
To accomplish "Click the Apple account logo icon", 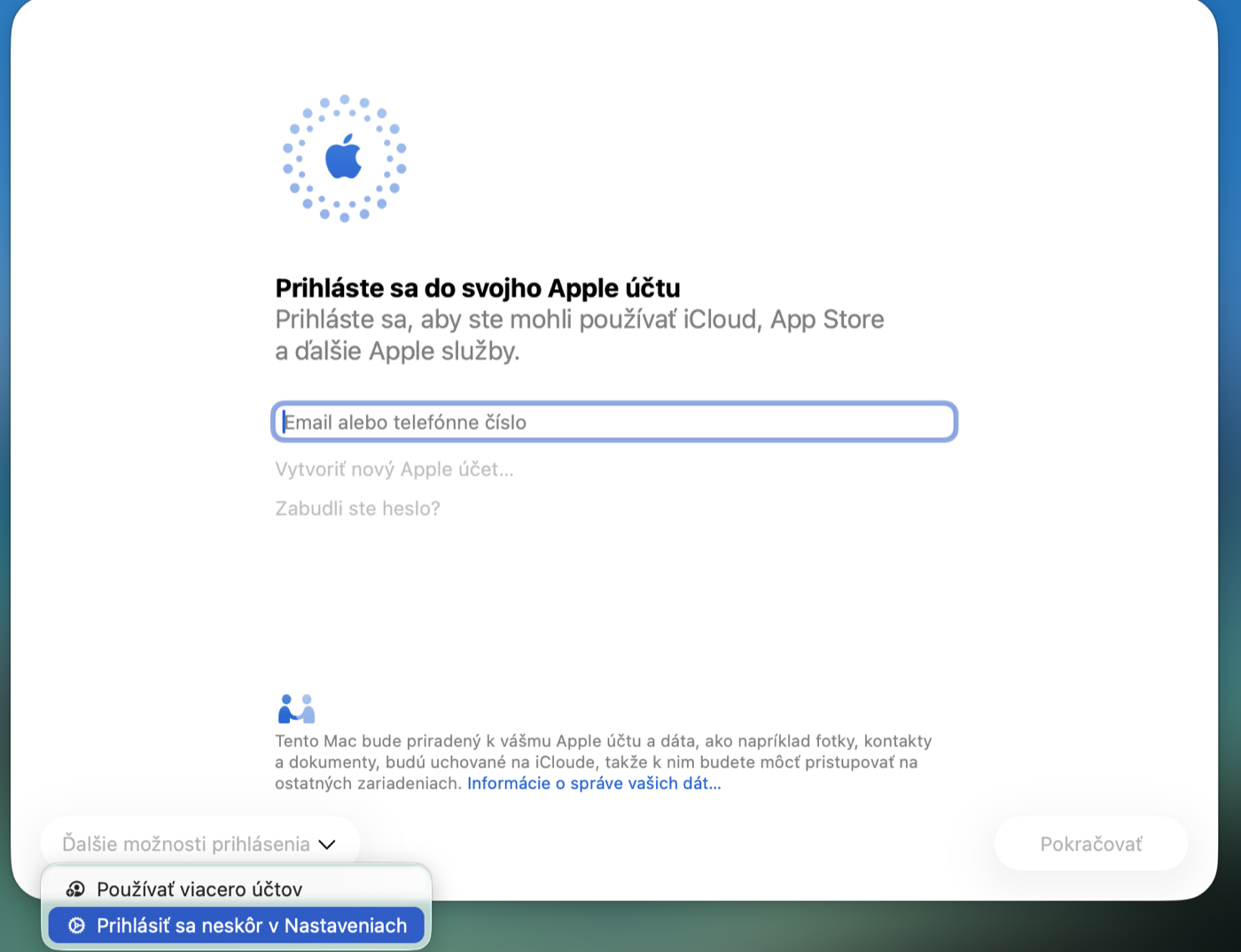I will [x=344, y=159].
